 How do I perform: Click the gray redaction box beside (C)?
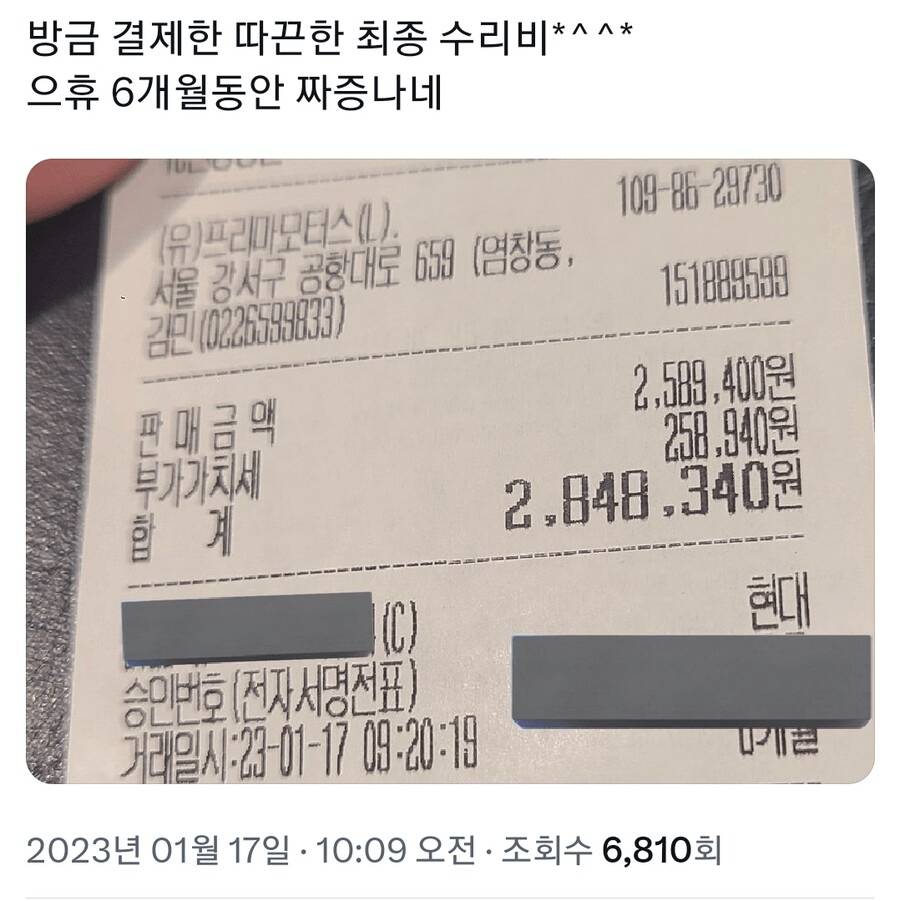[247, 627]
